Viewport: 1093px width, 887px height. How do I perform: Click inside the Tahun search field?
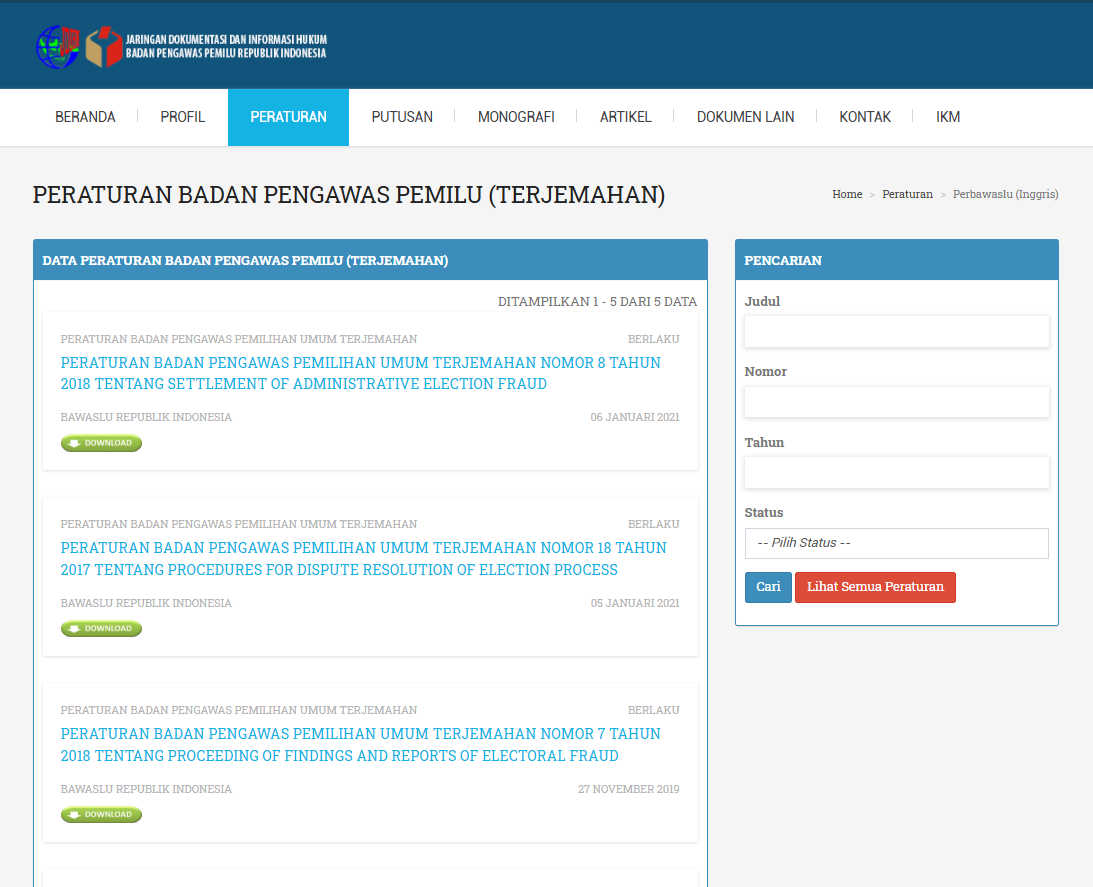pyautogui.click(x=896, y=472)
